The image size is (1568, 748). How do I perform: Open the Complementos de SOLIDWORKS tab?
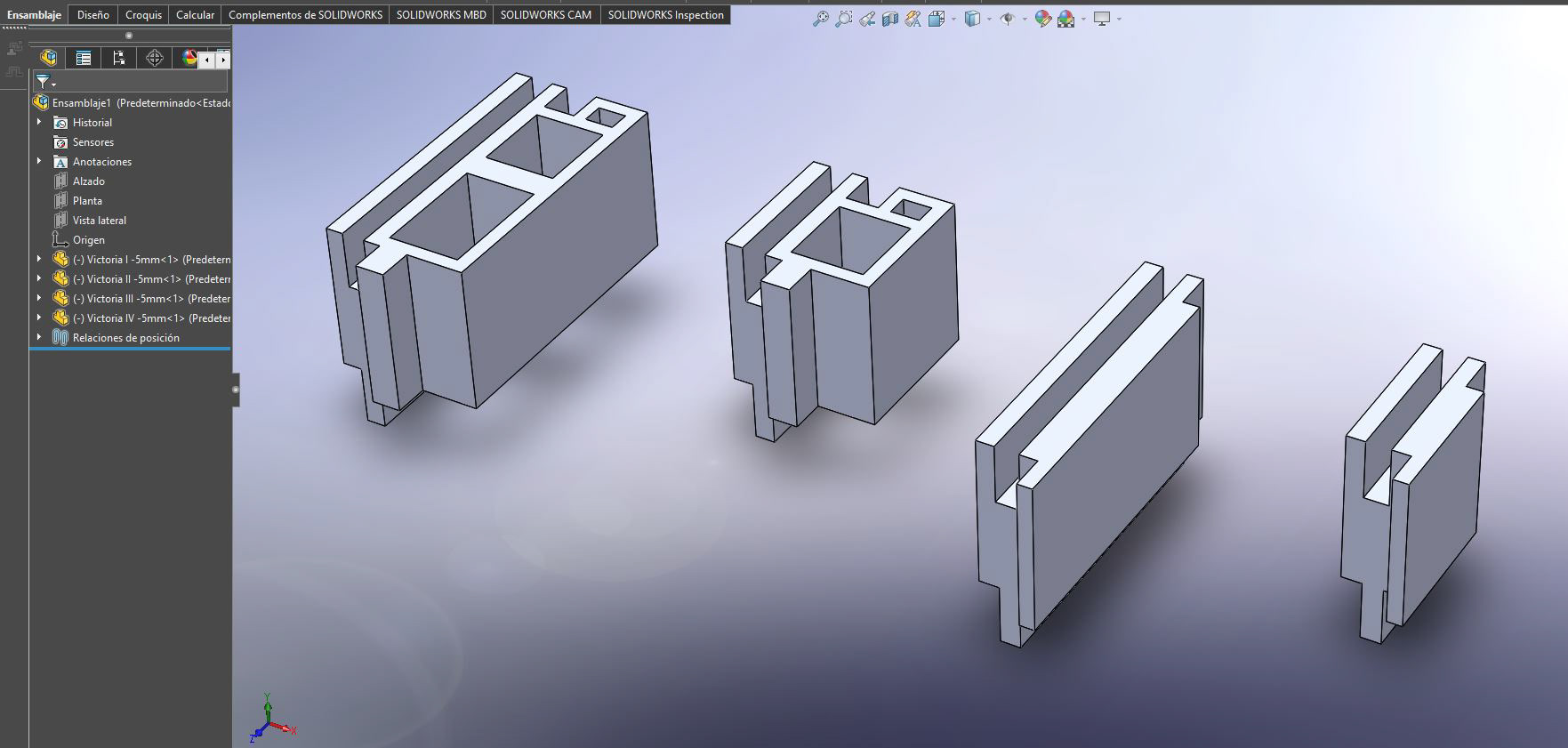click(x=305, y=14)
